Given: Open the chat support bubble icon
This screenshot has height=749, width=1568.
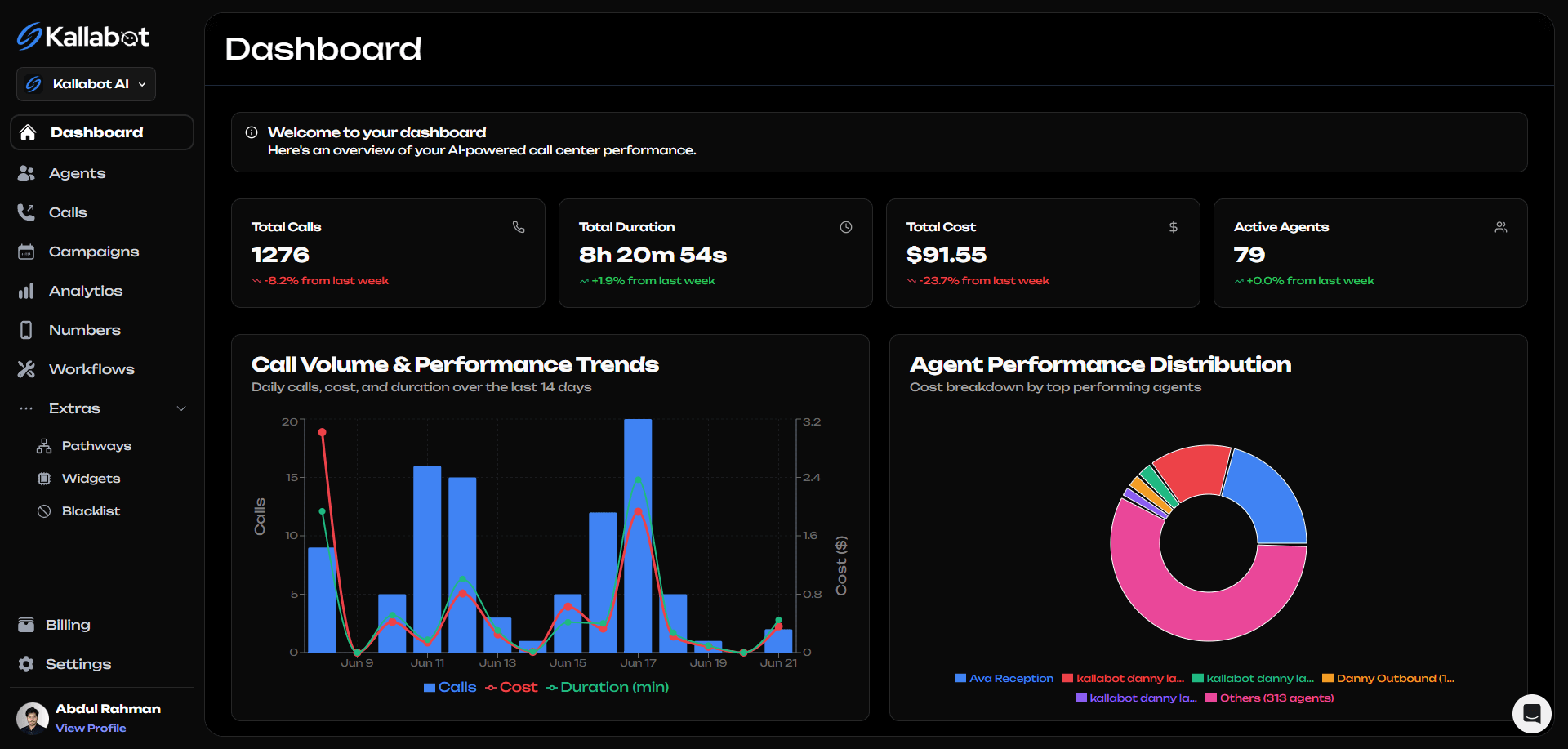Looking at the screenshot, I should 1531,714.
